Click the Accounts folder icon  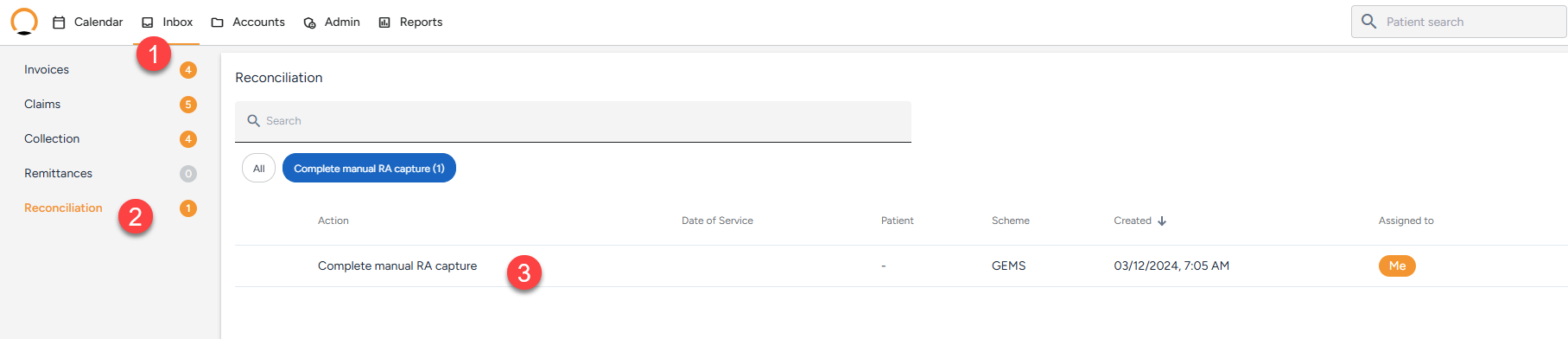pos(218,22)
